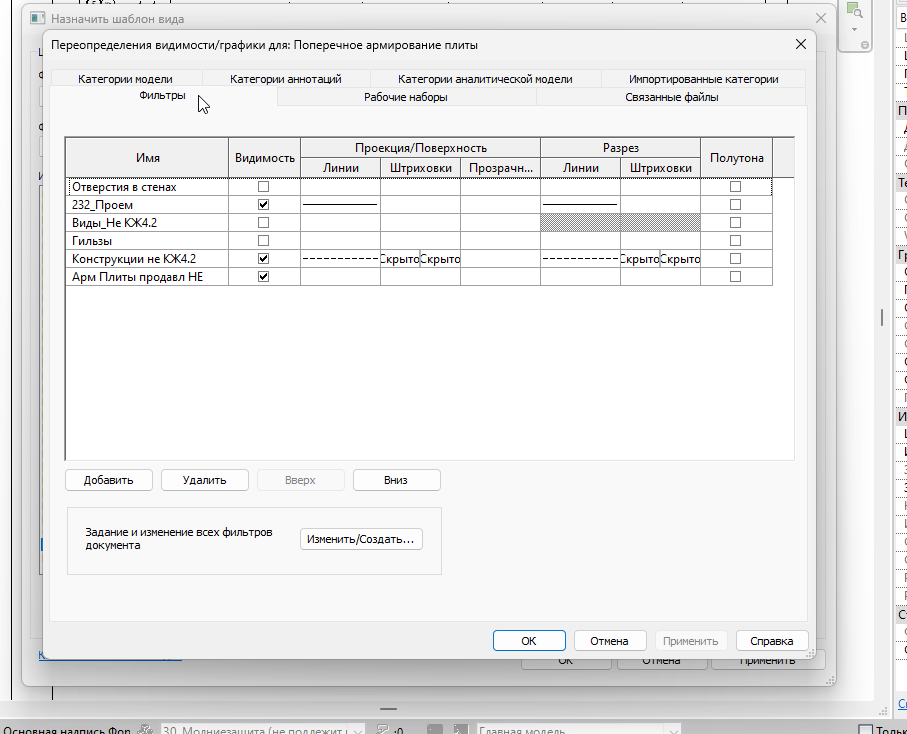Click the Добавить button

(109, 480)
